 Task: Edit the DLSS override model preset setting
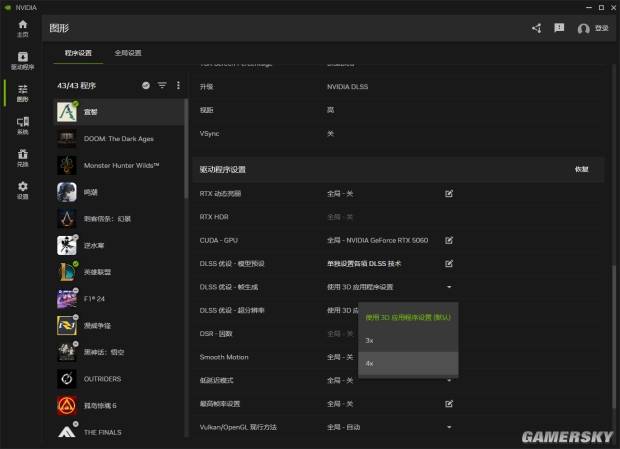[x=449, y=264]
